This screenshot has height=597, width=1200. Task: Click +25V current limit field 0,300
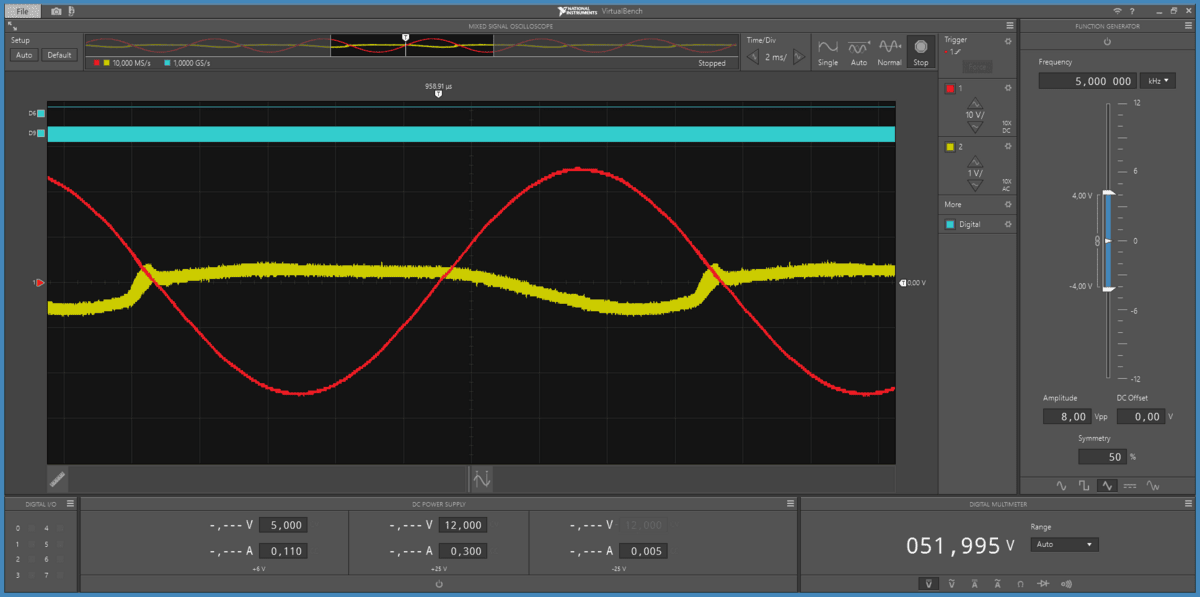coord(463,551)
